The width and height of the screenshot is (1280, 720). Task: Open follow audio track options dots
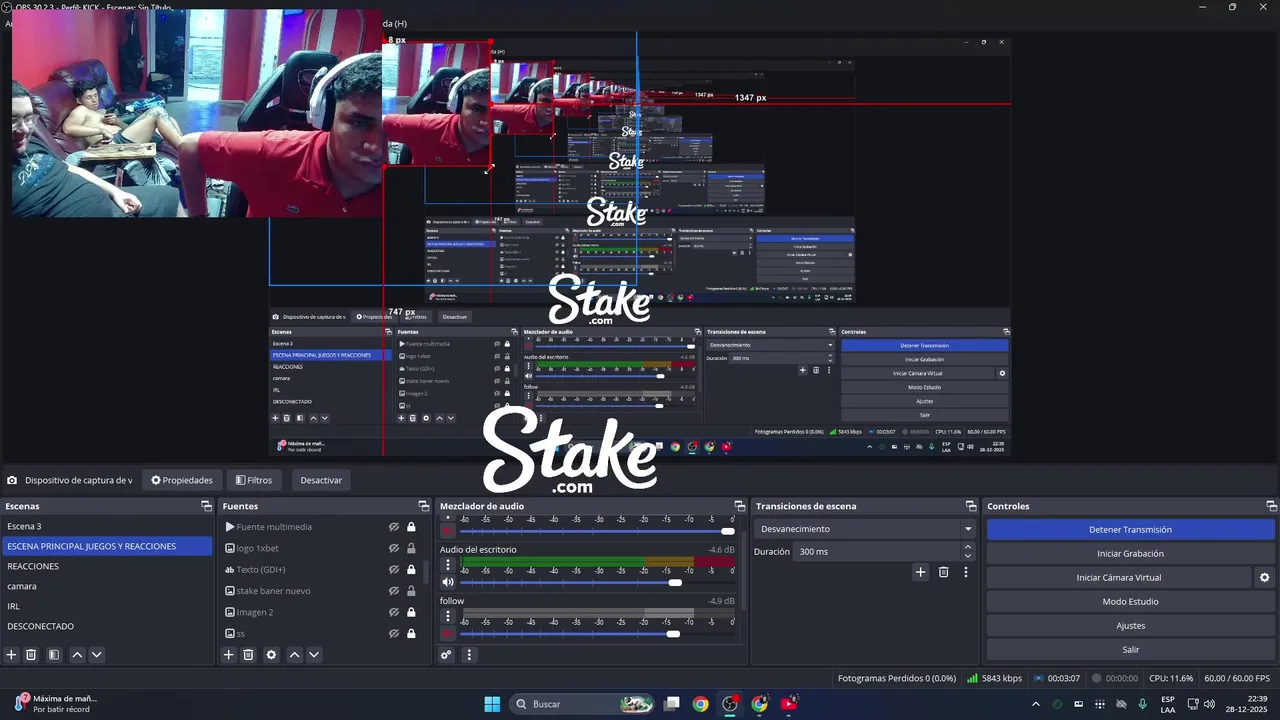point(448,616)
